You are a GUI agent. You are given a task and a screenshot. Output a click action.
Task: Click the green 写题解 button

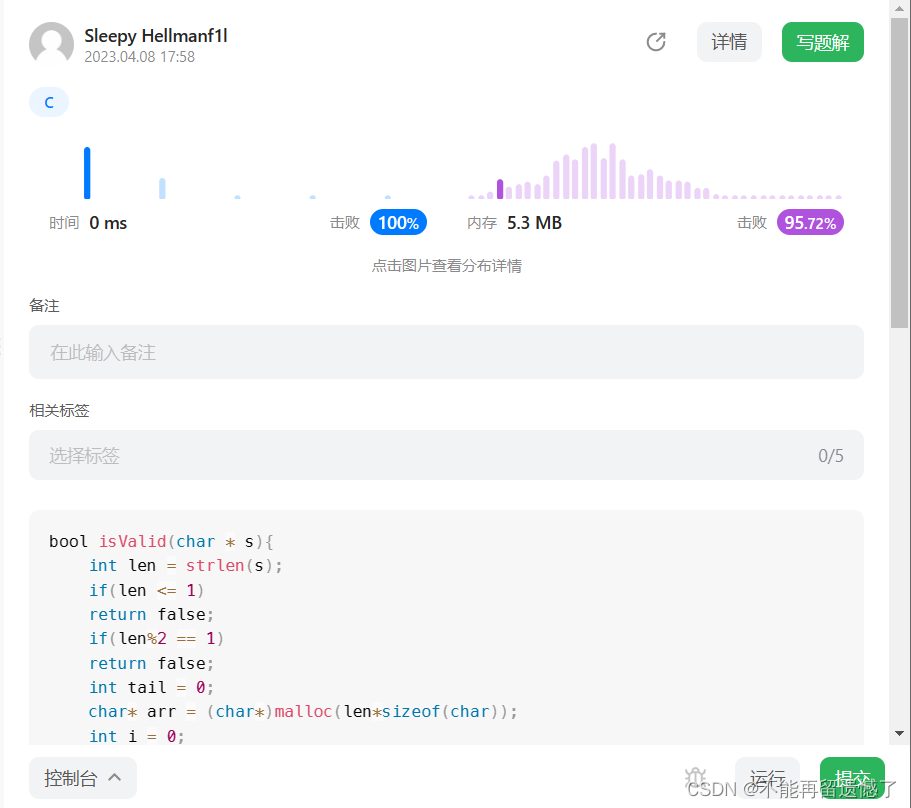click(x=823, y=42)
